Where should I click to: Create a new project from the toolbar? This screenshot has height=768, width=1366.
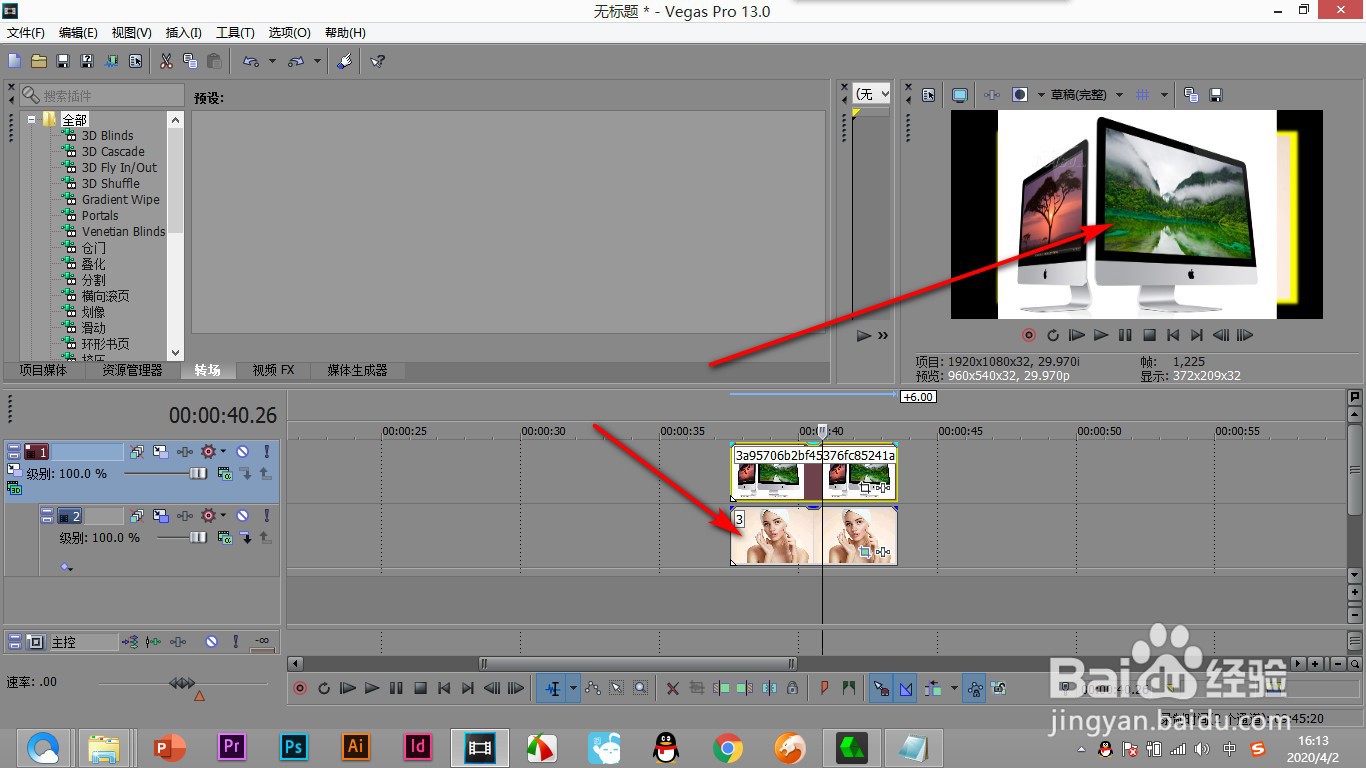(15, 61)
